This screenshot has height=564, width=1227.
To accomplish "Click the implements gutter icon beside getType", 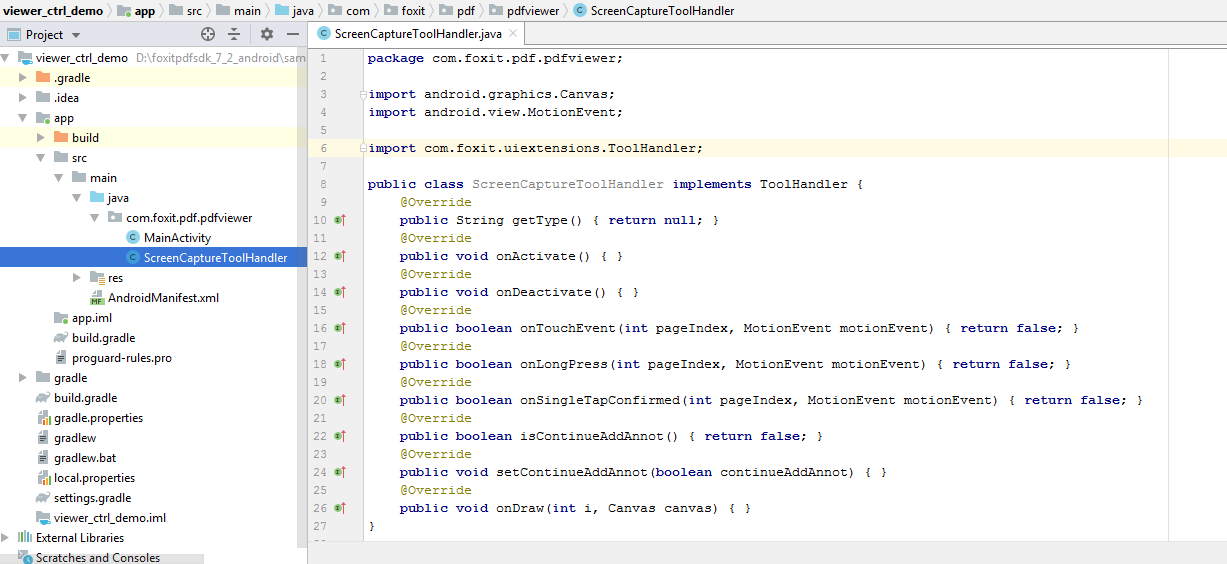I will (339, 220).
